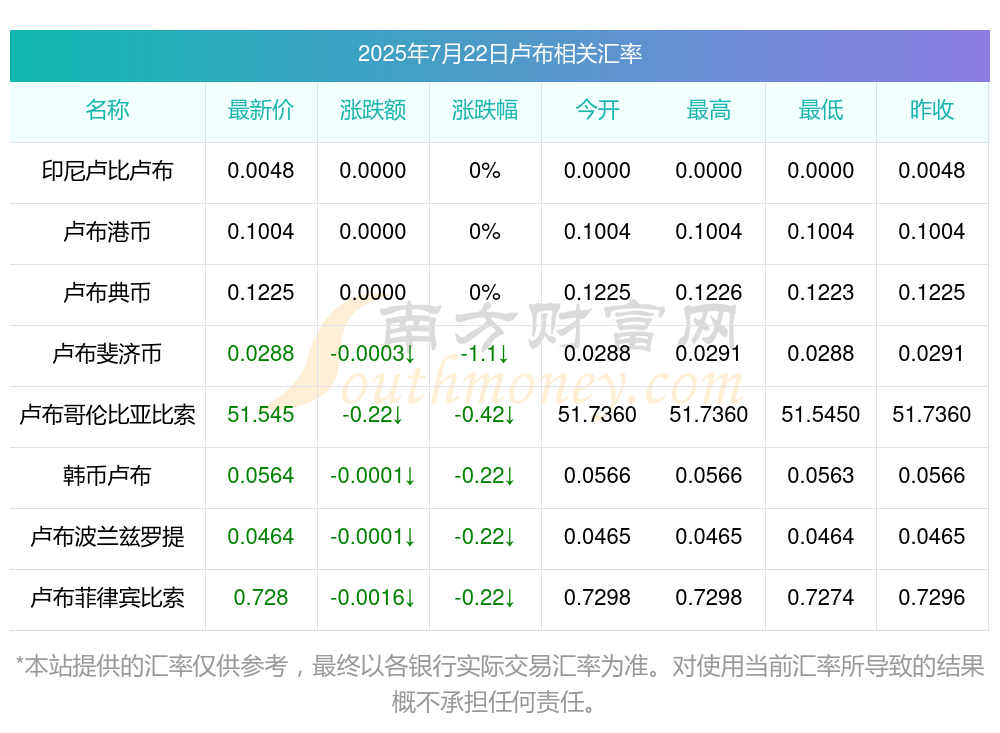
Task: Select the 卢布港币 row name
Action: 107,232
